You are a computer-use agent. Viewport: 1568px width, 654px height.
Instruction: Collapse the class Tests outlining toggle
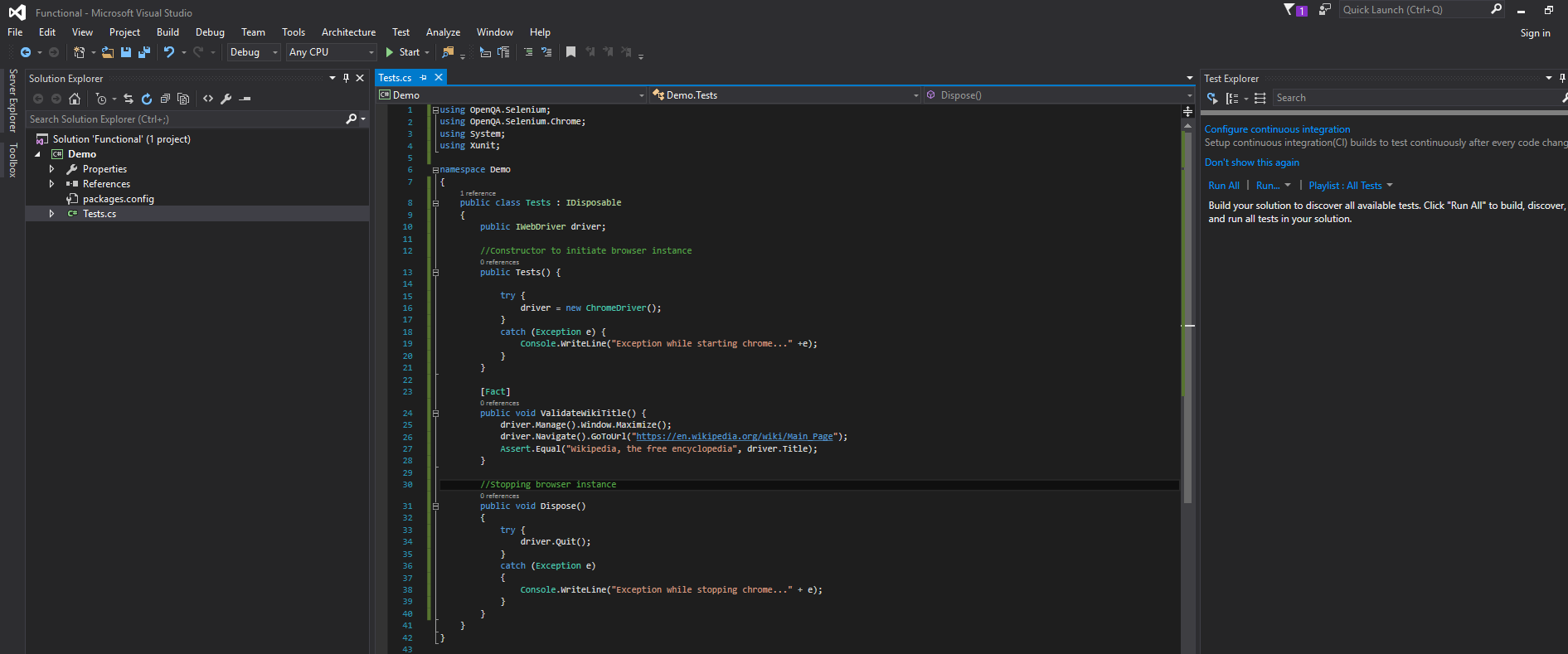coord(435,203)
